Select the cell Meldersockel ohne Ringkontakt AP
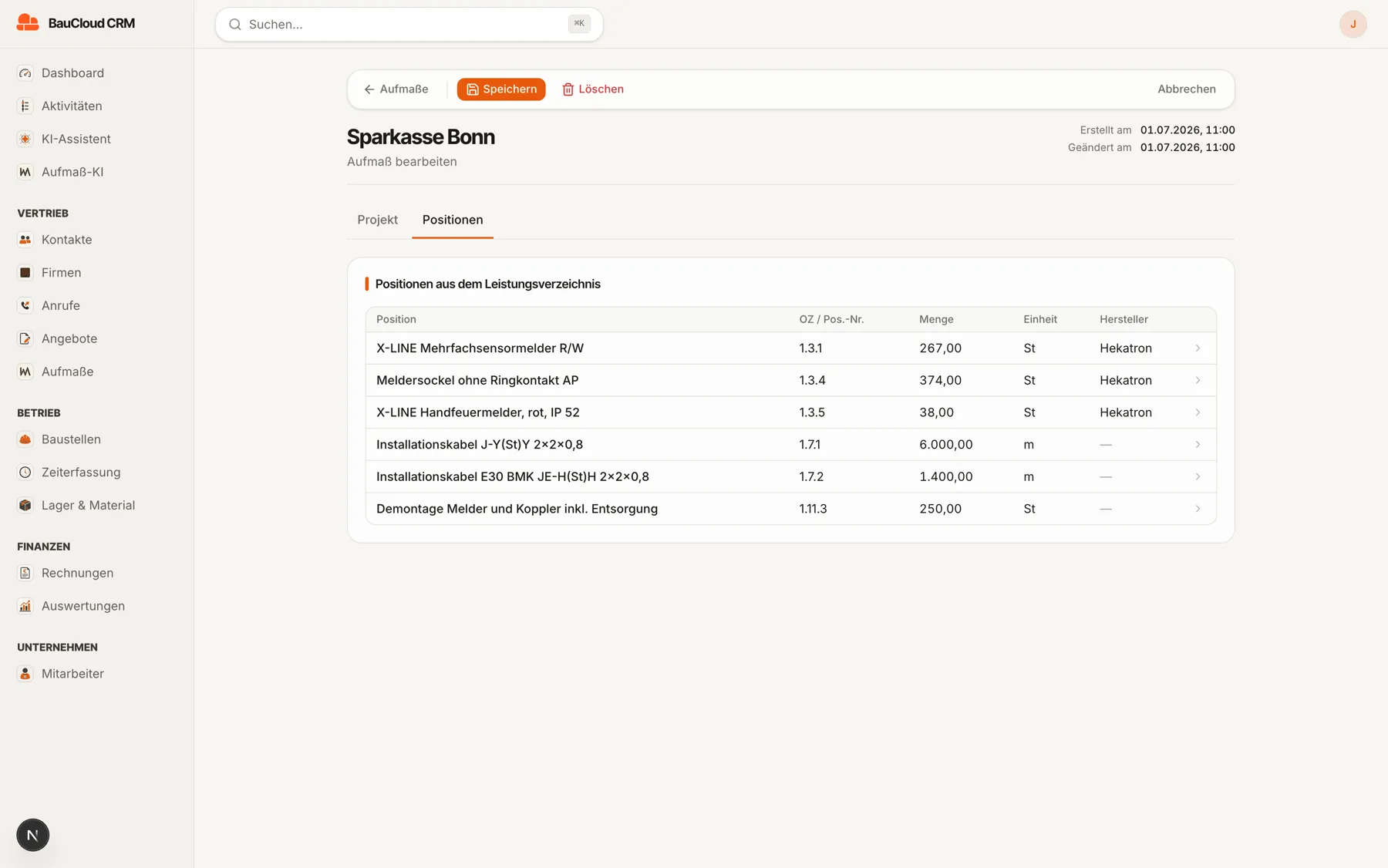 coord(477,381)
